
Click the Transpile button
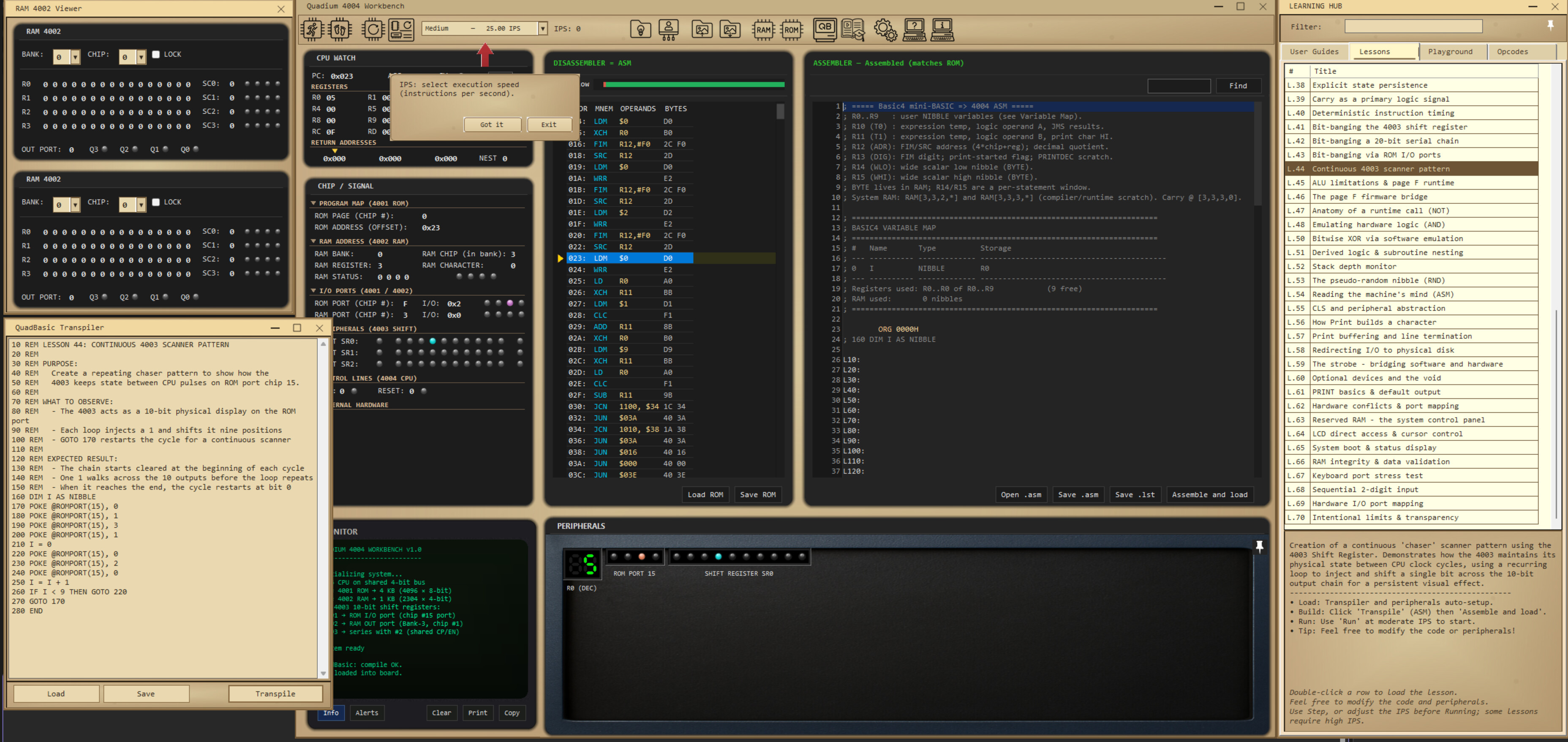(275, 693)
